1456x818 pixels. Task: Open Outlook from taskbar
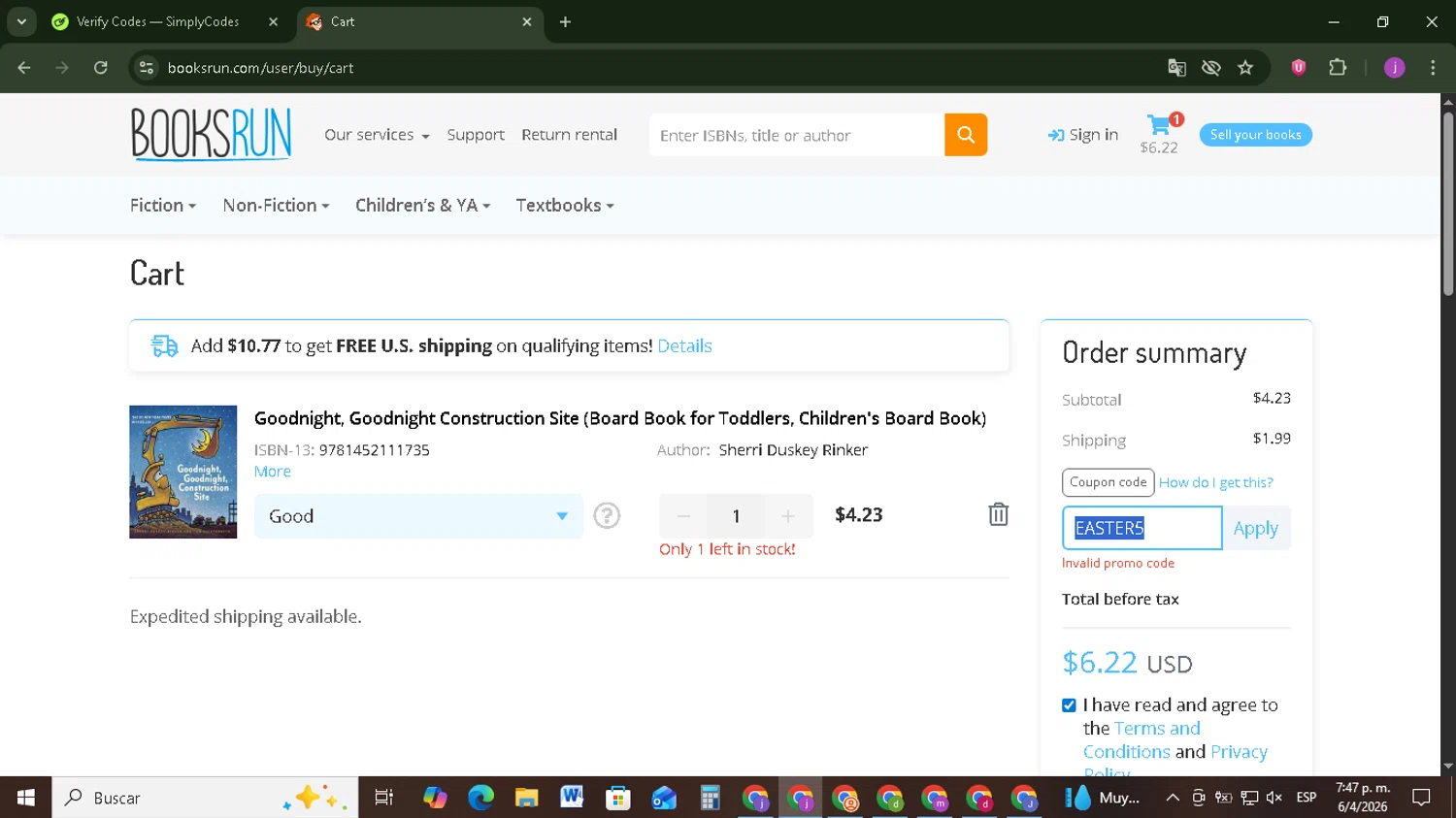[x=664, y=798]
